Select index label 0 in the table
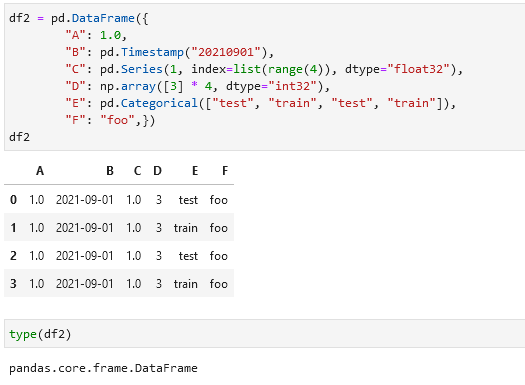This screenshot has width=525, height=385. point(13,200)
